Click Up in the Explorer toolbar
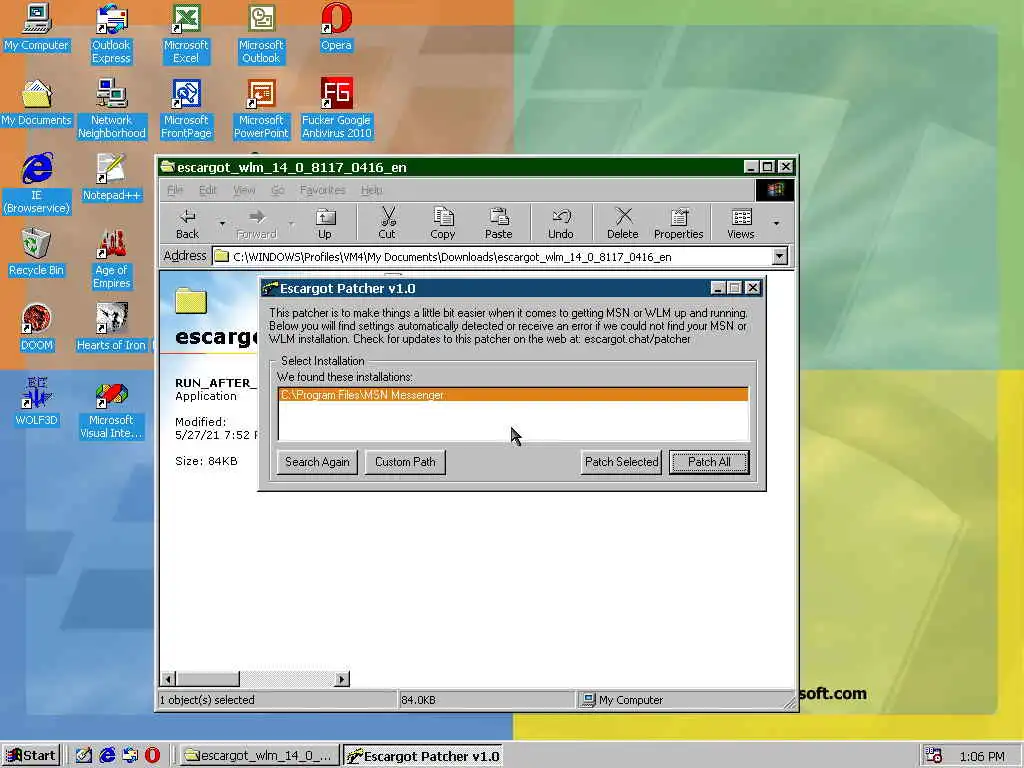The width and height of the screenshot is (1024, 768). (325, 223)
